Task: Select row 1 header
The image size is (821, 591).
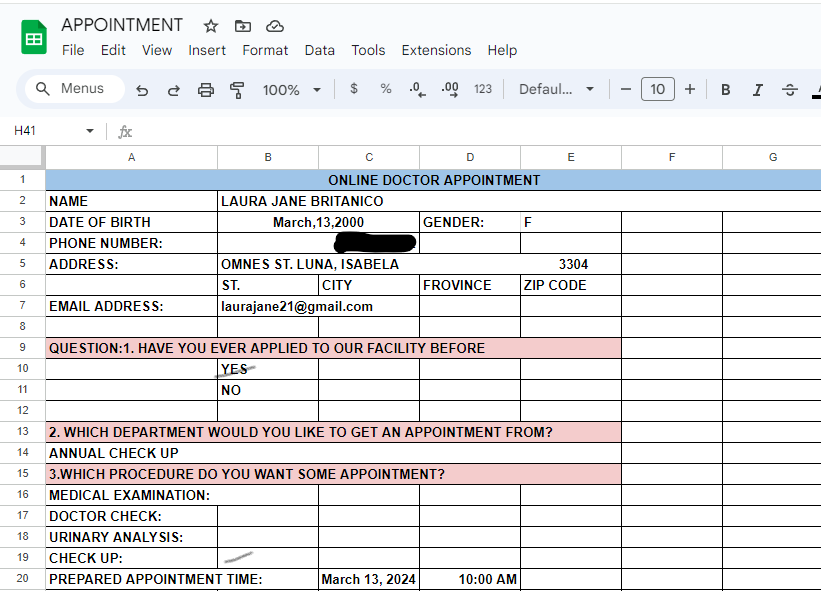Action: click(23, 180)
